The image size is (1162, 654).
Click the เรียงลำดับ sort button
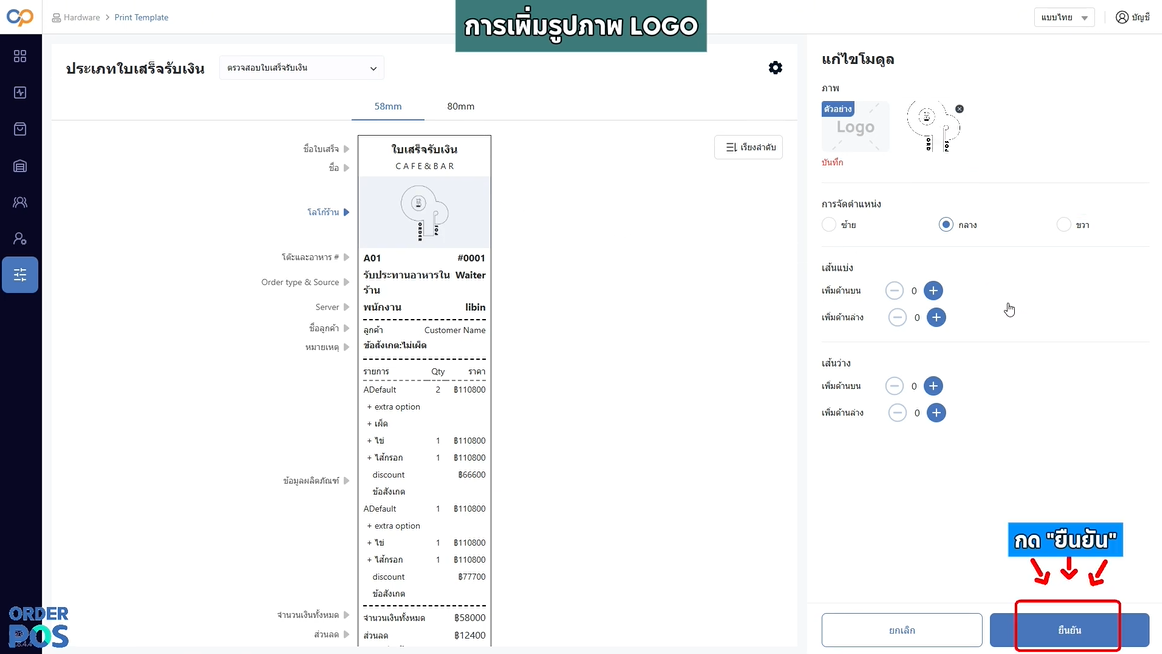coord(748,147)
